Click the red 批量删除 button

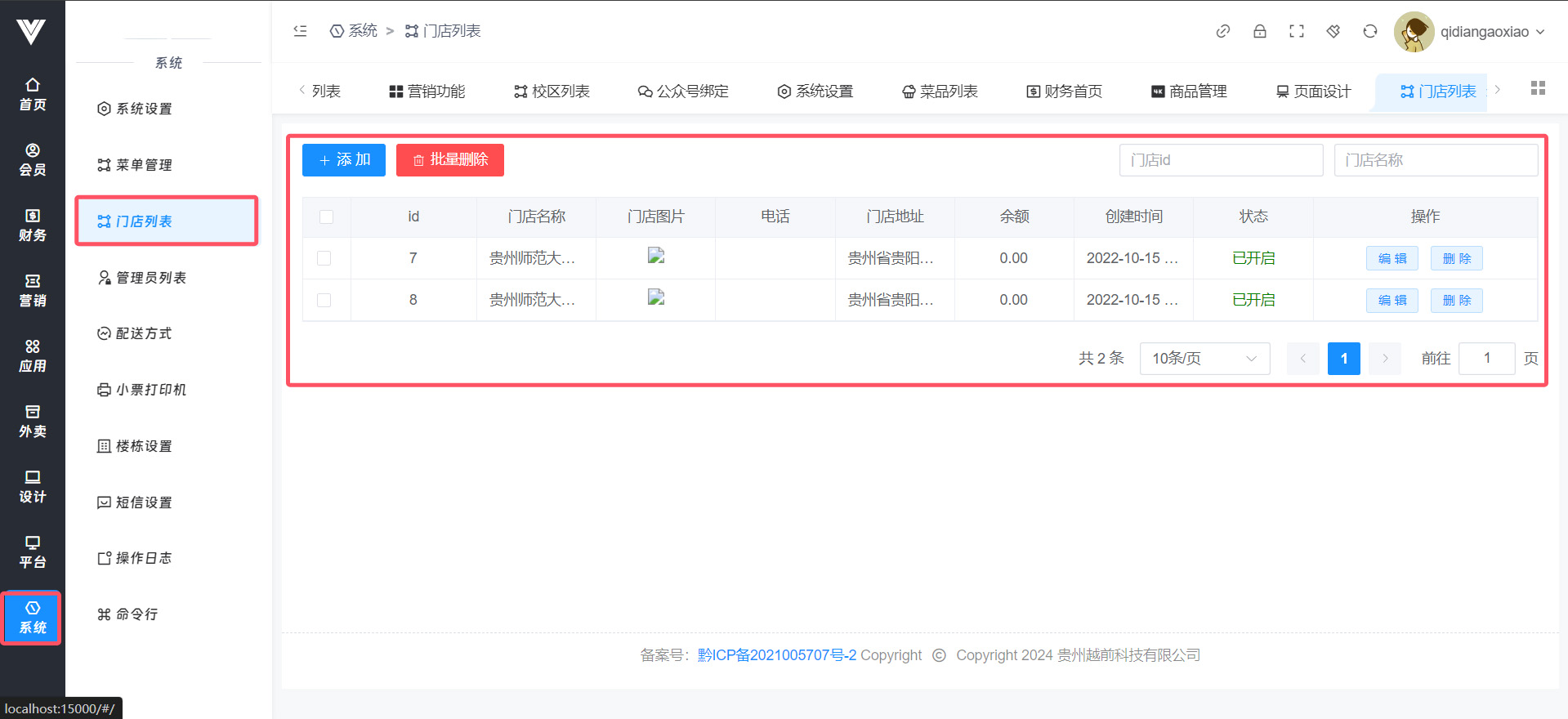[x=449, y=160]
